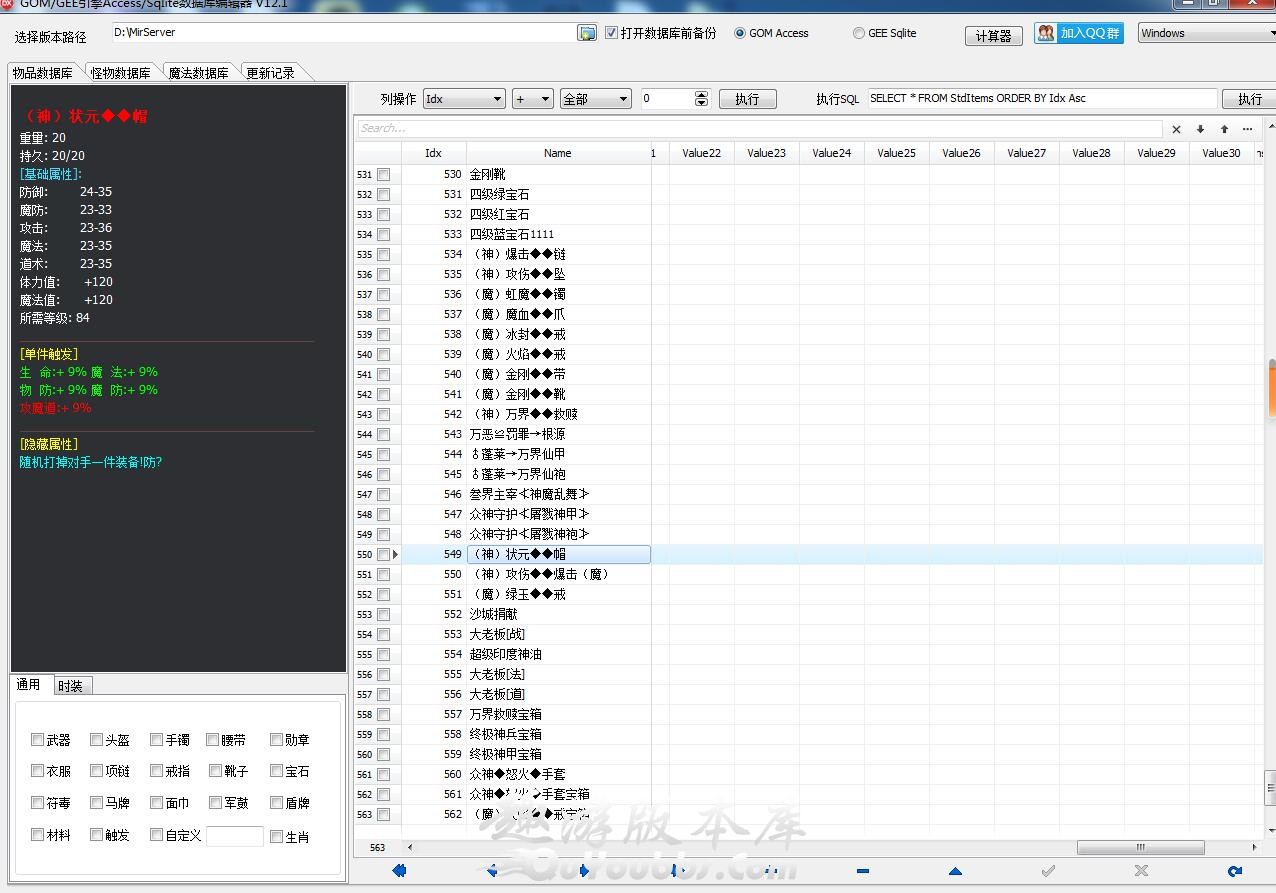The height and width of the screenshot is (893, 1276).
Task: Click the 自定义 text input box
Action: coord(235,836)
